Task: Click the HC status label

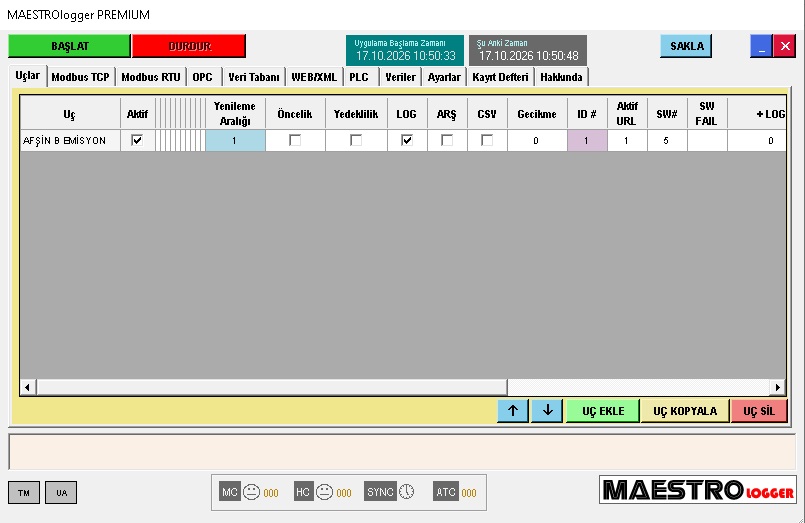Action: [x=303, y=492]
